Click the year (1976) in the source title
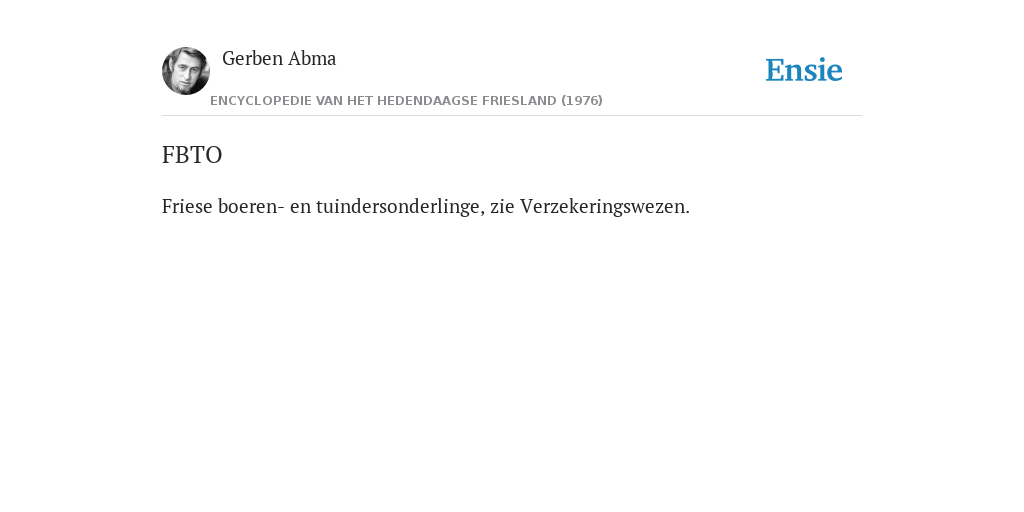This screenshot has width=1024, height=512. tap(582, 101)
